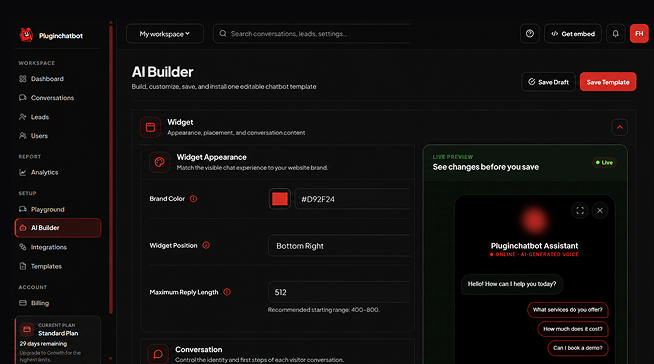Click 'What services do you offer?' suggestion
The height and width of the screenshot is (364, 654).
point(567,310)
